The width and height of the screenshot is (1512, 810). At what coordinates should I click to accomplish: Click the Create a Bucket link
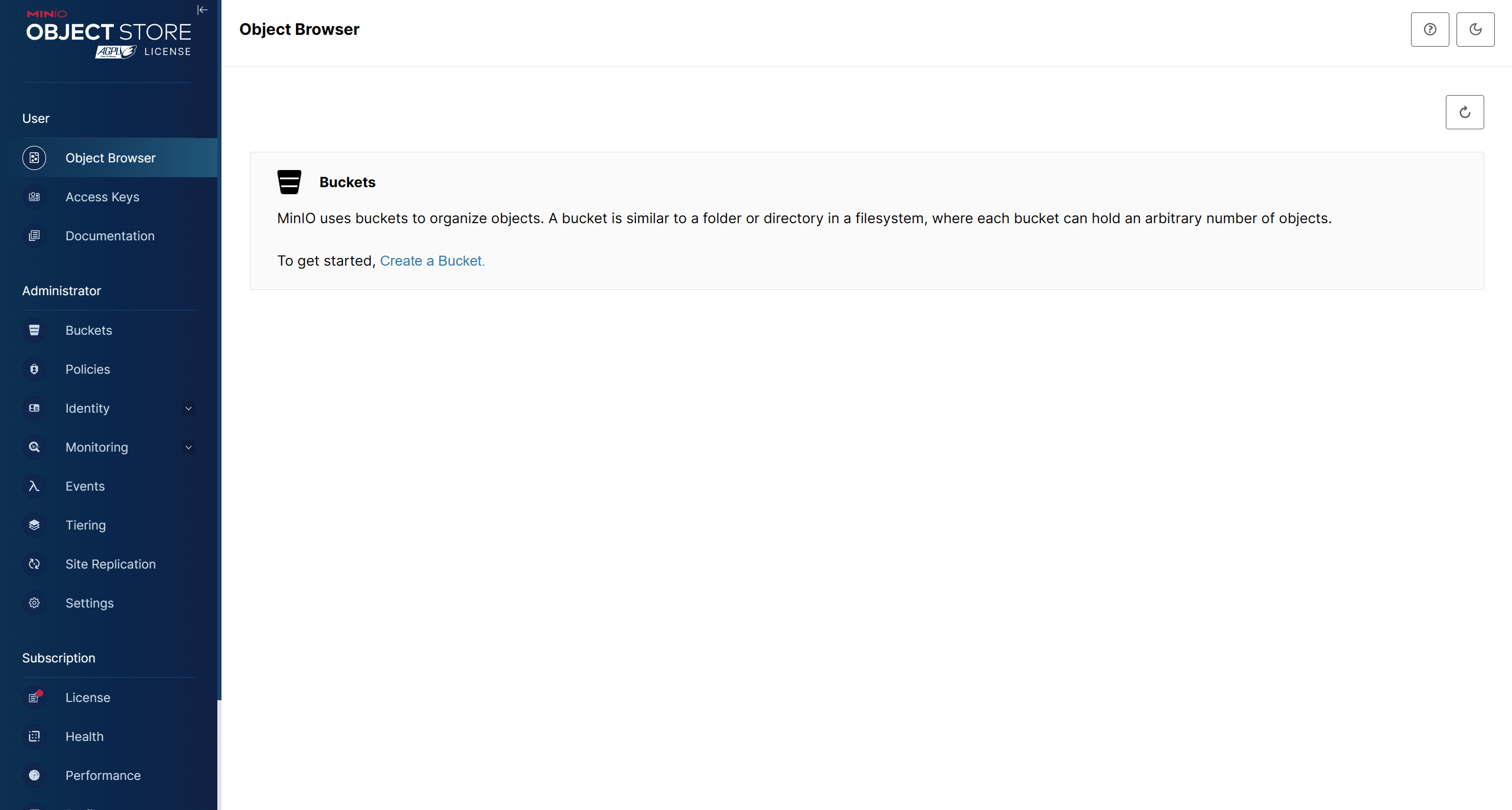click(x=432, y=260)
